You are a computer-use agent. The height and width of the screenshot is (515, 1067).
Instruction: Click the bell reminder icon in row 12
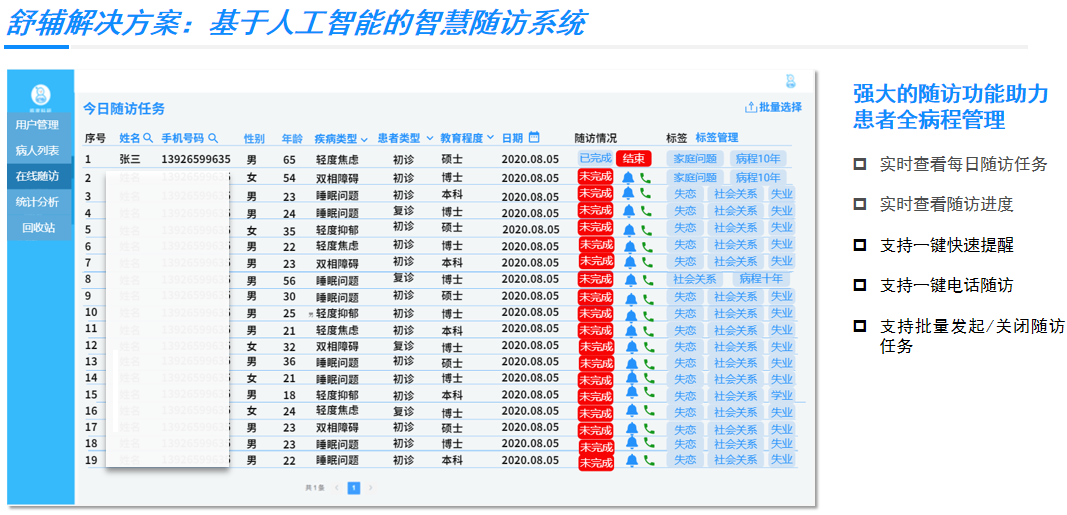click(x=629, y=346)
